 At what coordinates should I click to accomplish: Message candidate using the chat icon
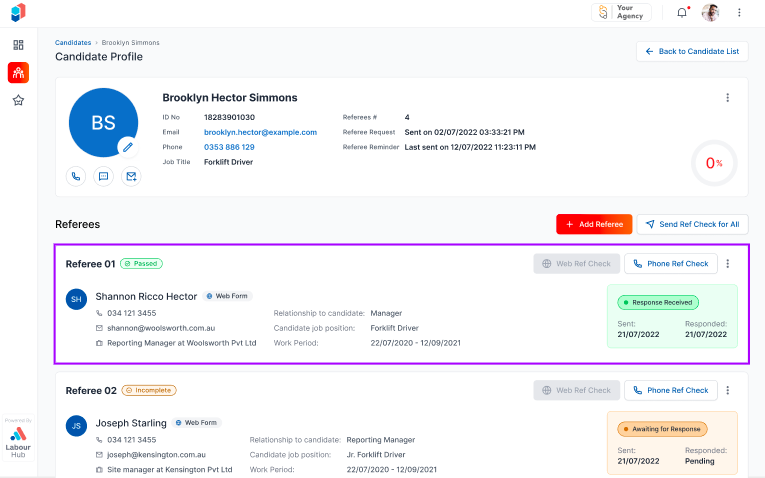[x=103, y=176]
